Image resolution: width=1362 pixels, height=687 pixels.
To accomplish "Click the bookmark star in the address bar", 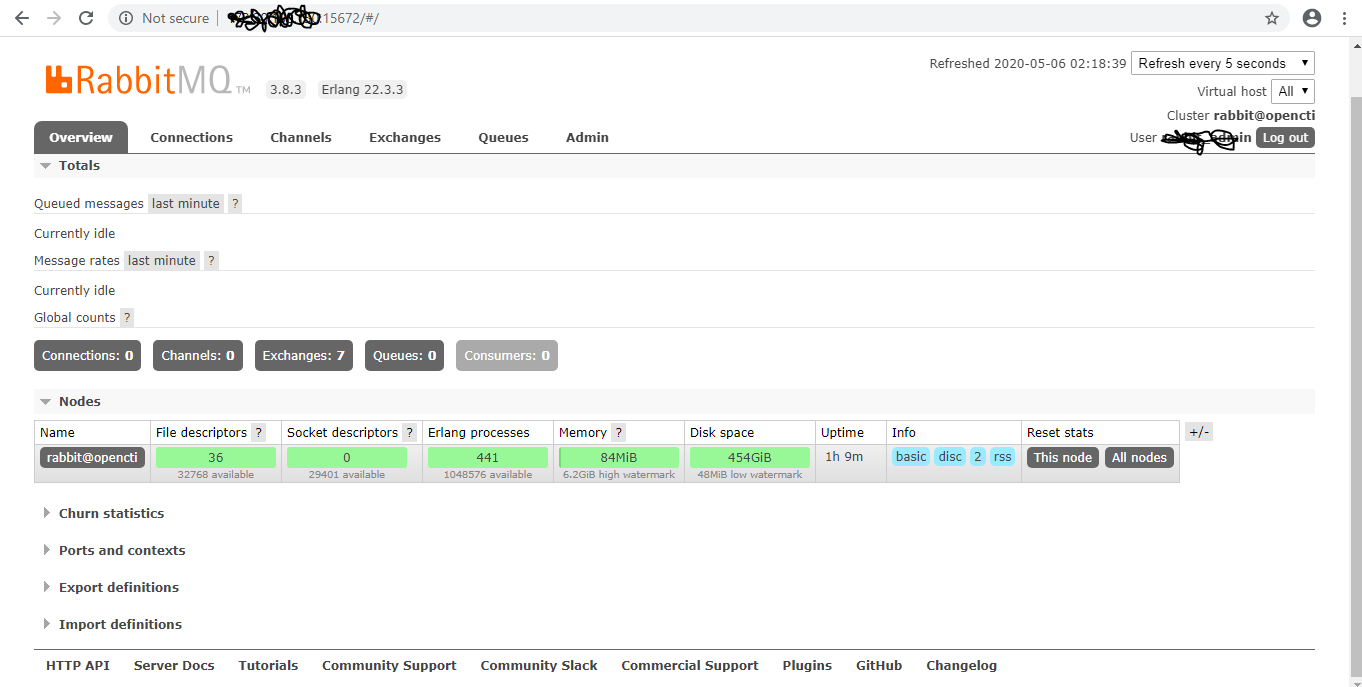I will (1271, 17).
